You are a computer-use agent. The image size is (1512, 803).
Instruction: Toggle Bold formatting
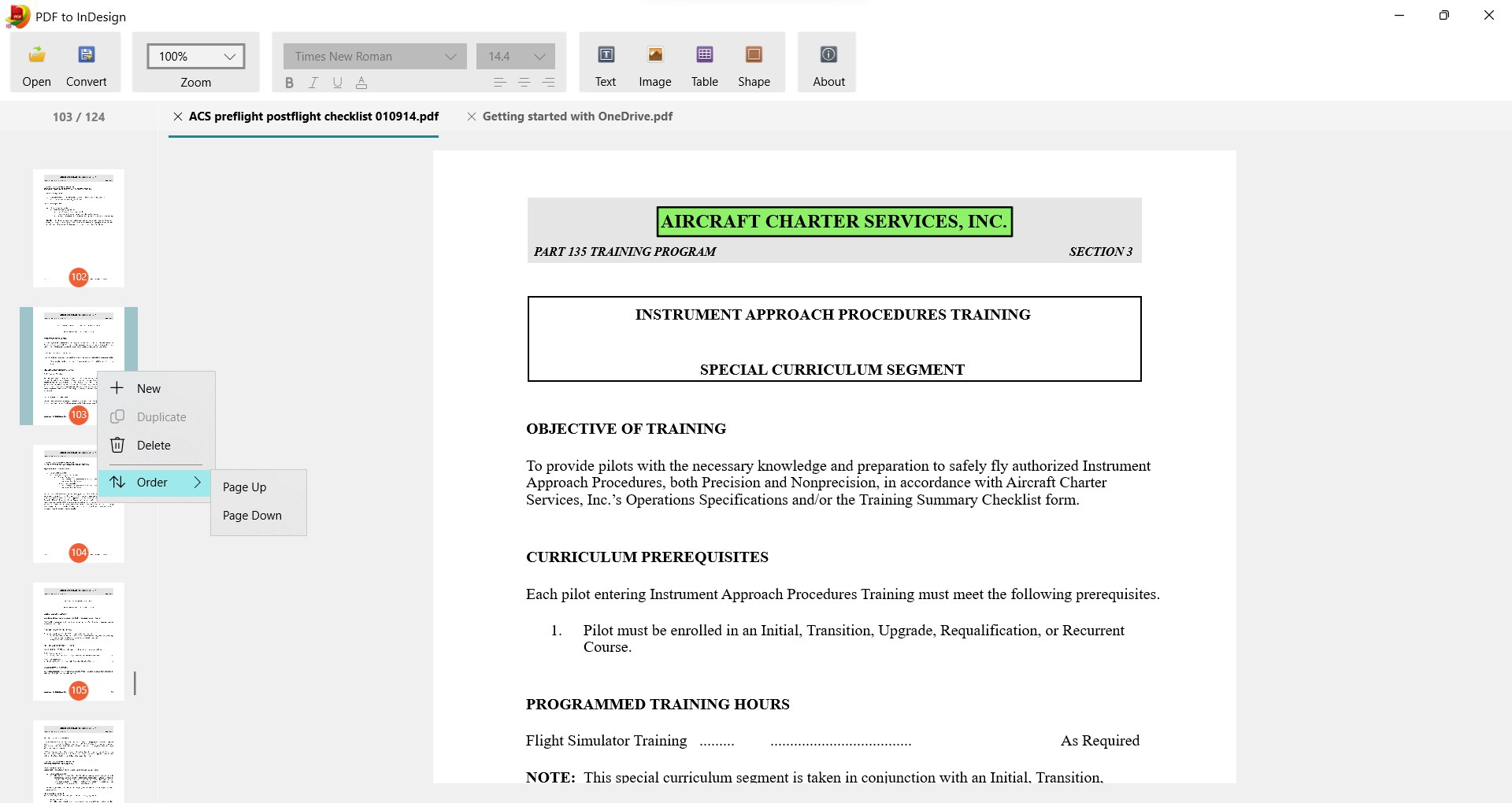[x=289, y=83]
